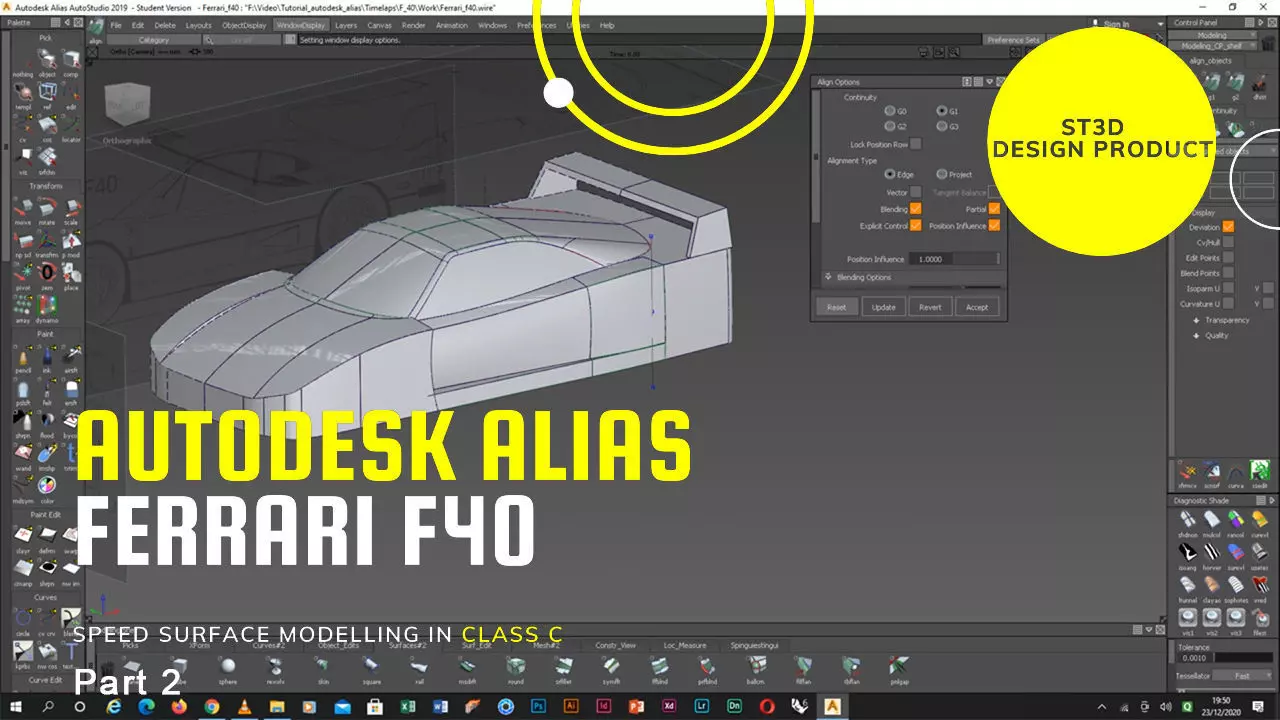Choose Edge alignment type

pos(890,174)
